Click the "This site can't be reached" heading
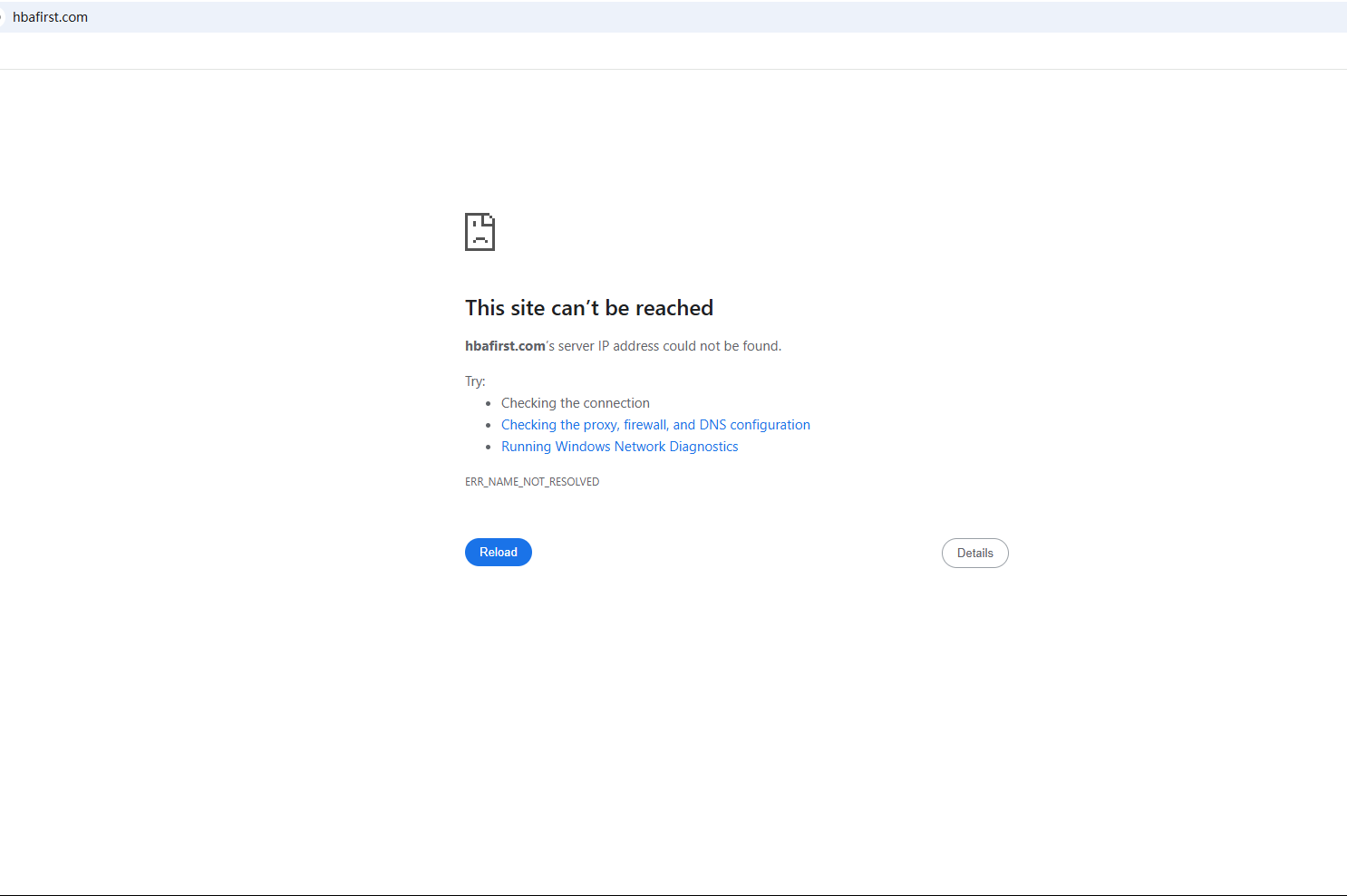1347x896 pixels. pyautogui.click(x=589, y=308)
